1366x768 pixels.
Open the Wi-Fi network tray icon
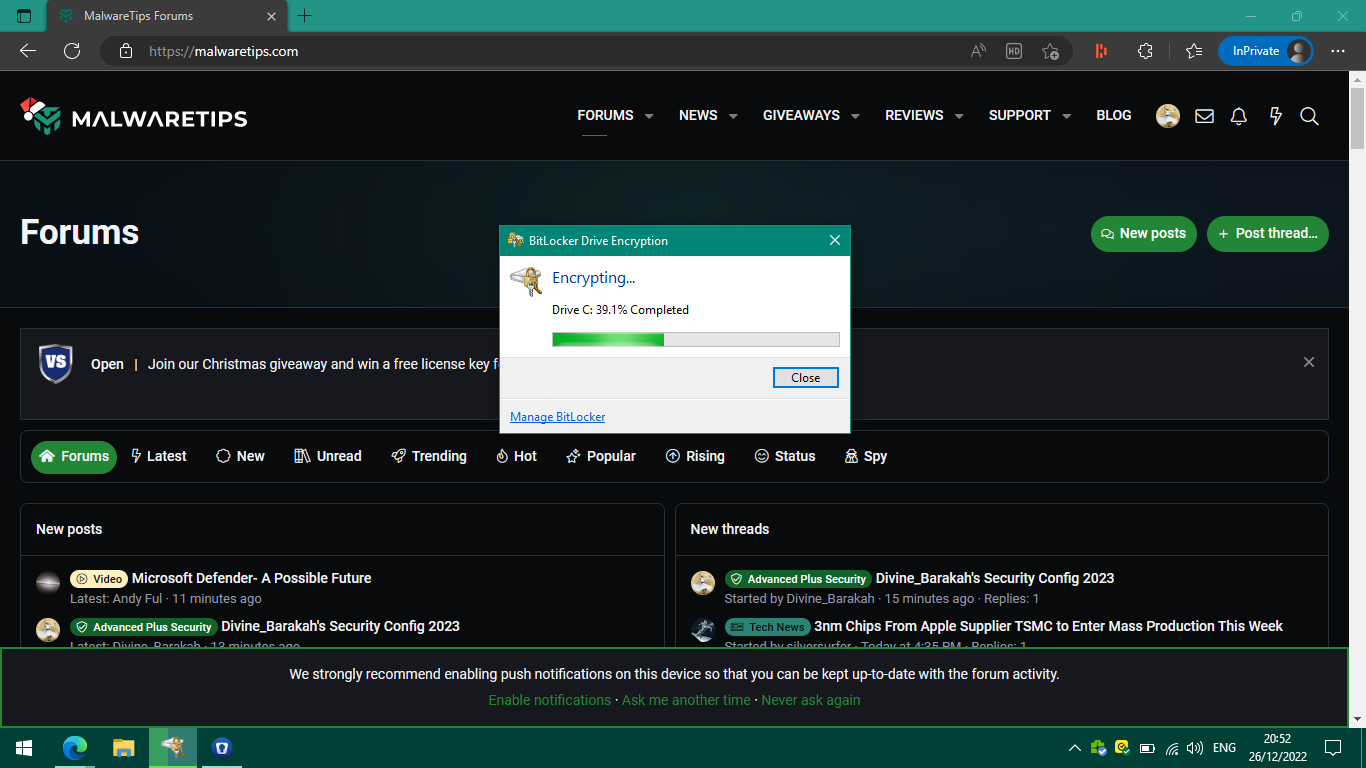point(1172,748)
